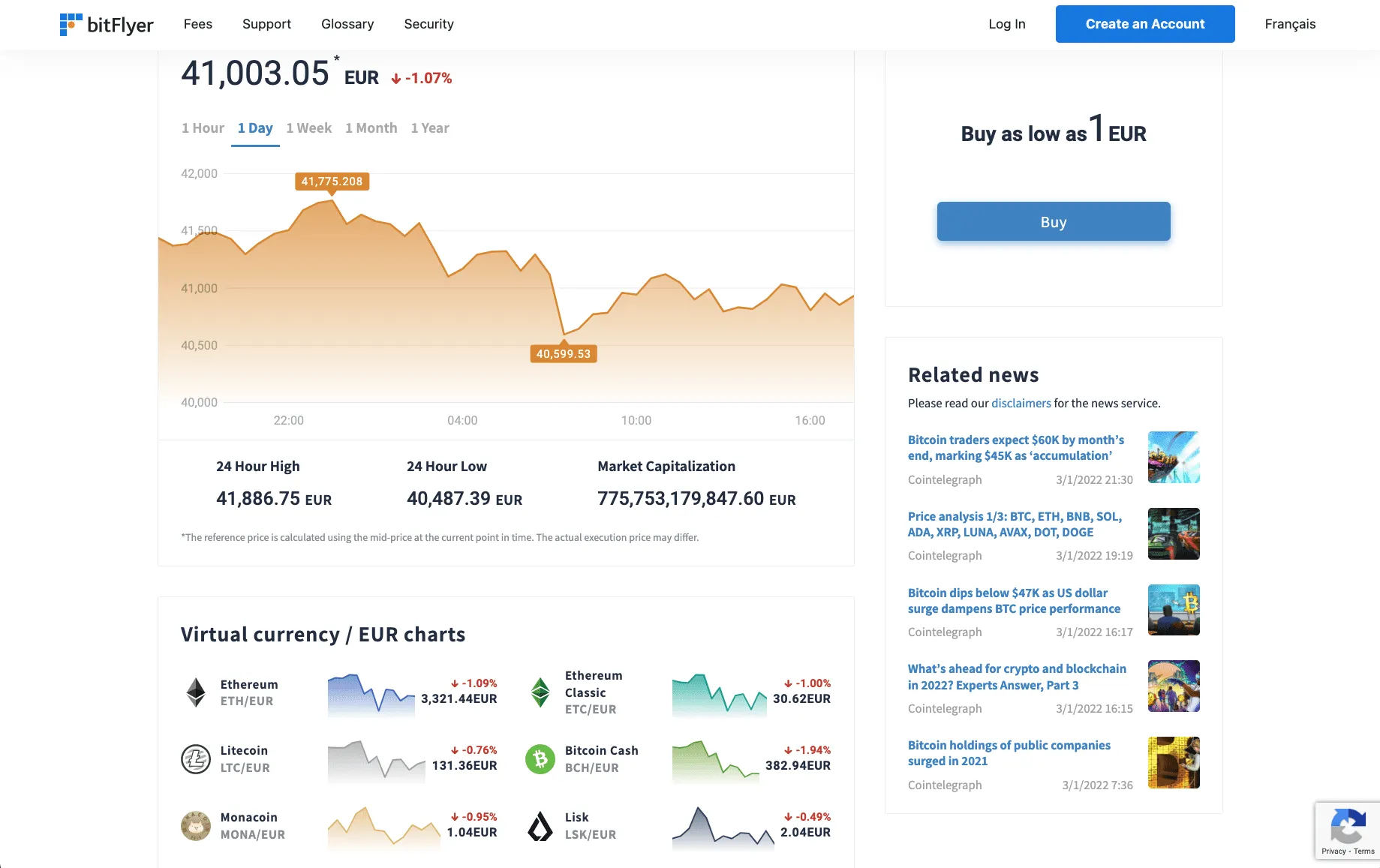1380x868 pixels.
Task: Click the bitFlyer logo
Action: pyautogui.click(x=107, y=25)
